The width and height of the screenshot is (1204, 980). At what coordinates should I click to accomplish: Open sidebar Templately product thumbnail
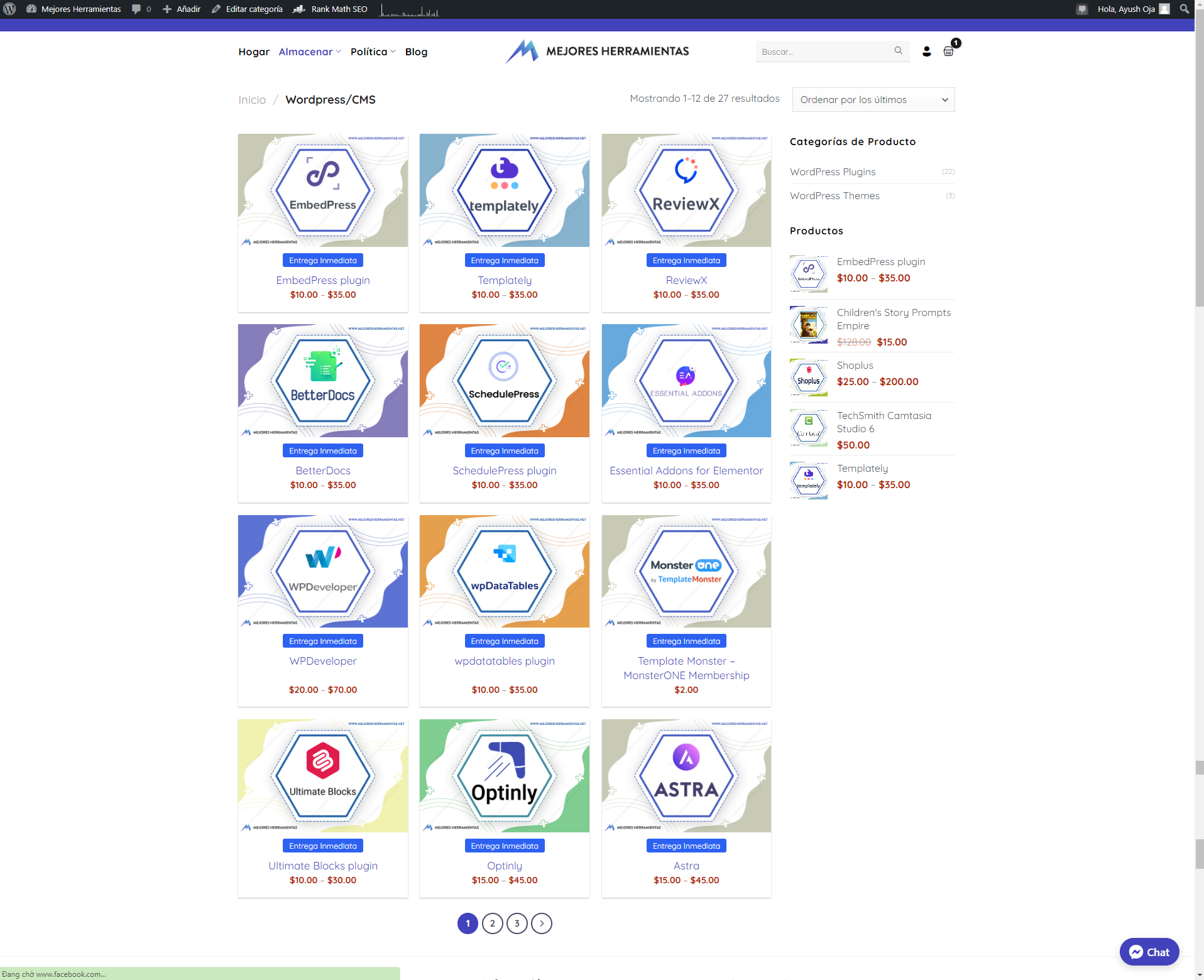pos(809,481)
